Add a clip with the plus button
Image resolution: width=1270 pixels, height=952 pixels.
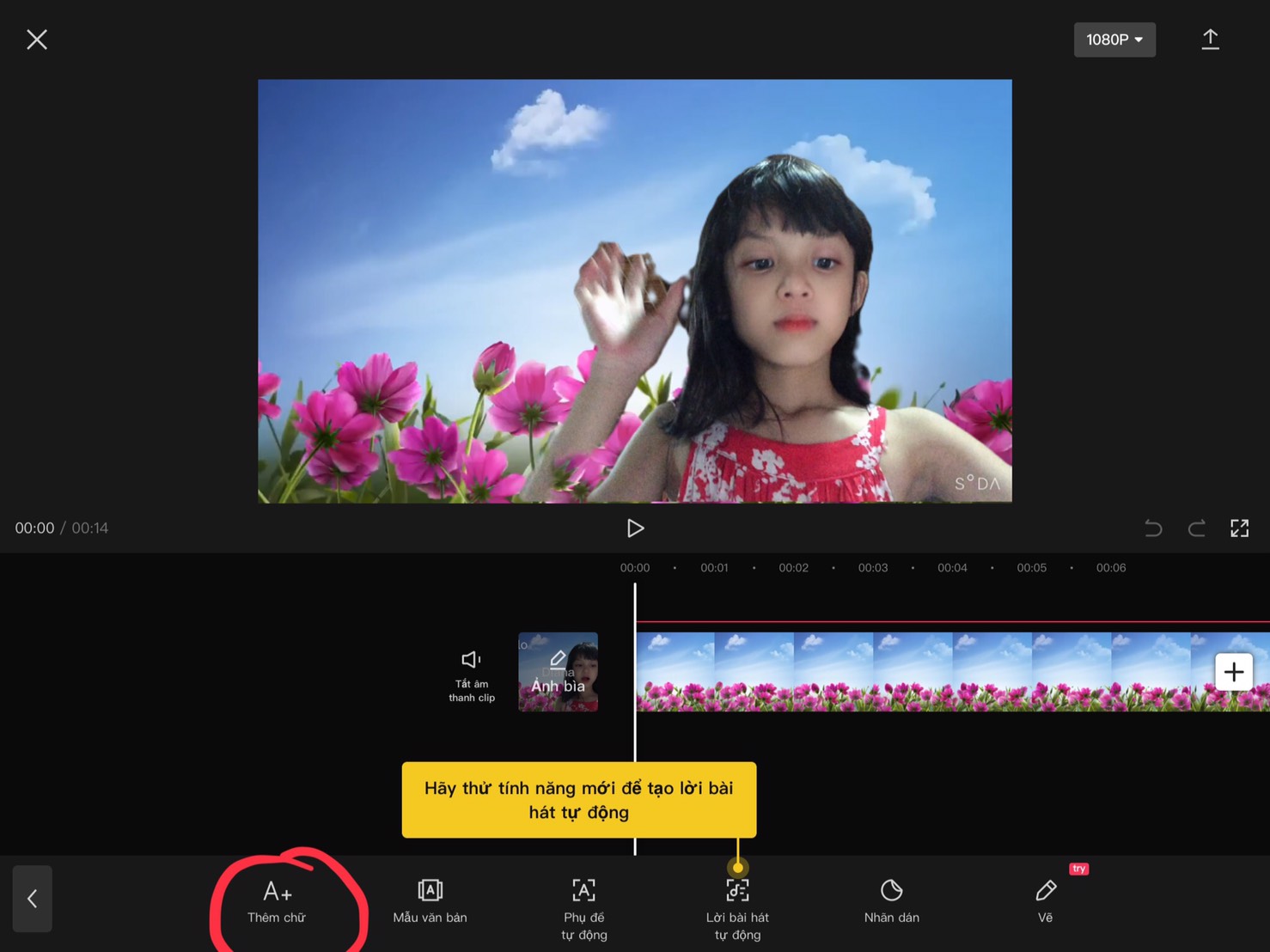pyautogui.click(x=1234, y=672)
